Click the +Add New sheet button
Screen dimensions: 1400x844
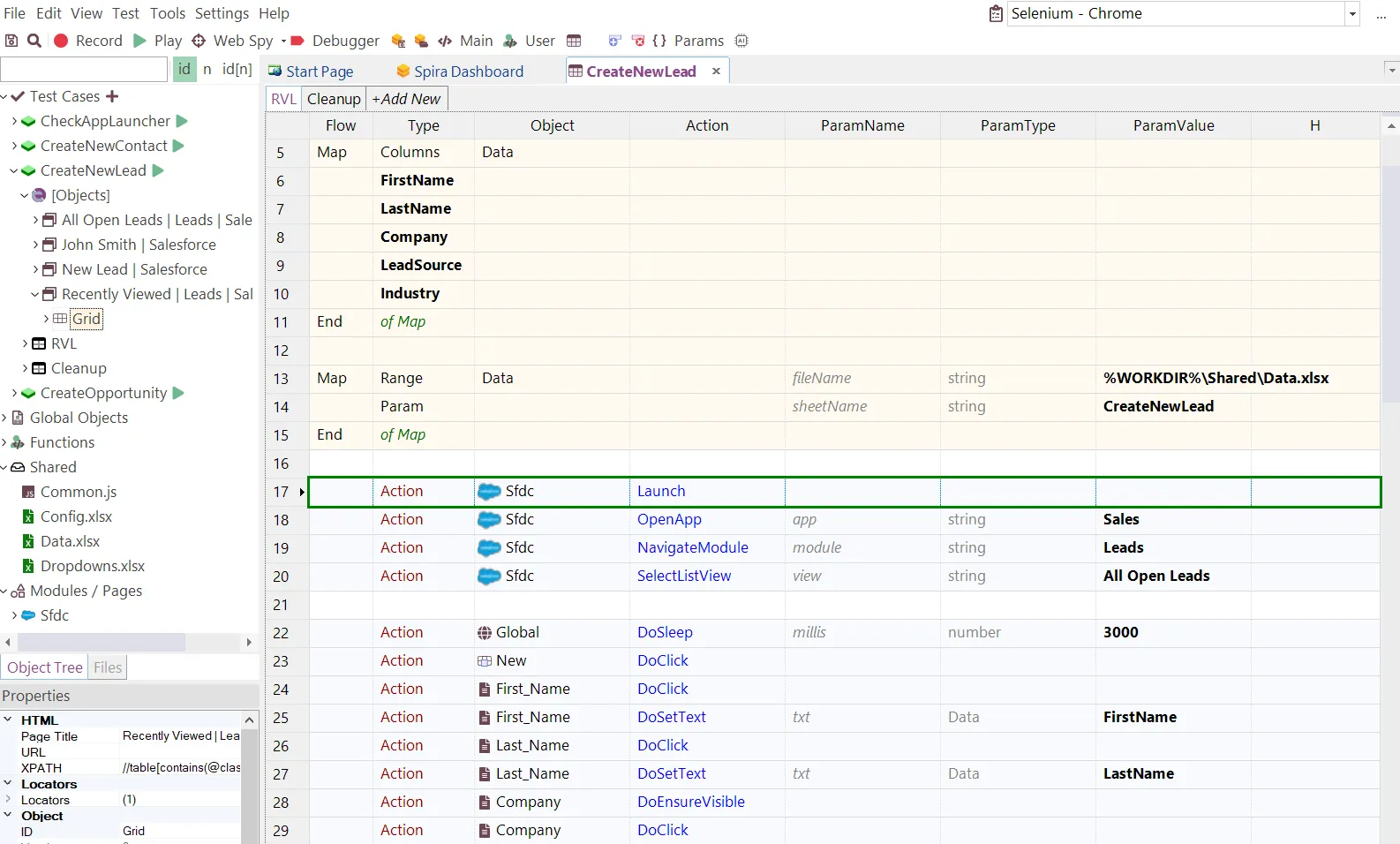pos(406,99)
